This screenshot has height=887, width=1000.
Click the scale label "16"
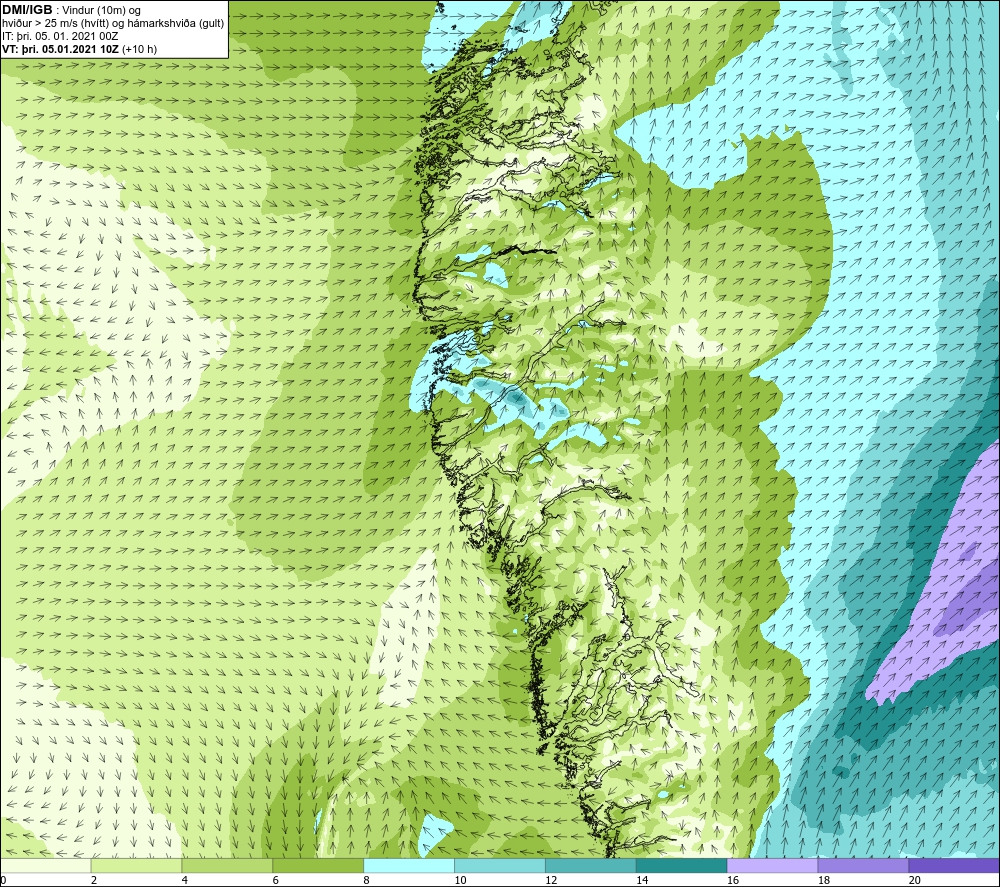(x=733, y=880)
